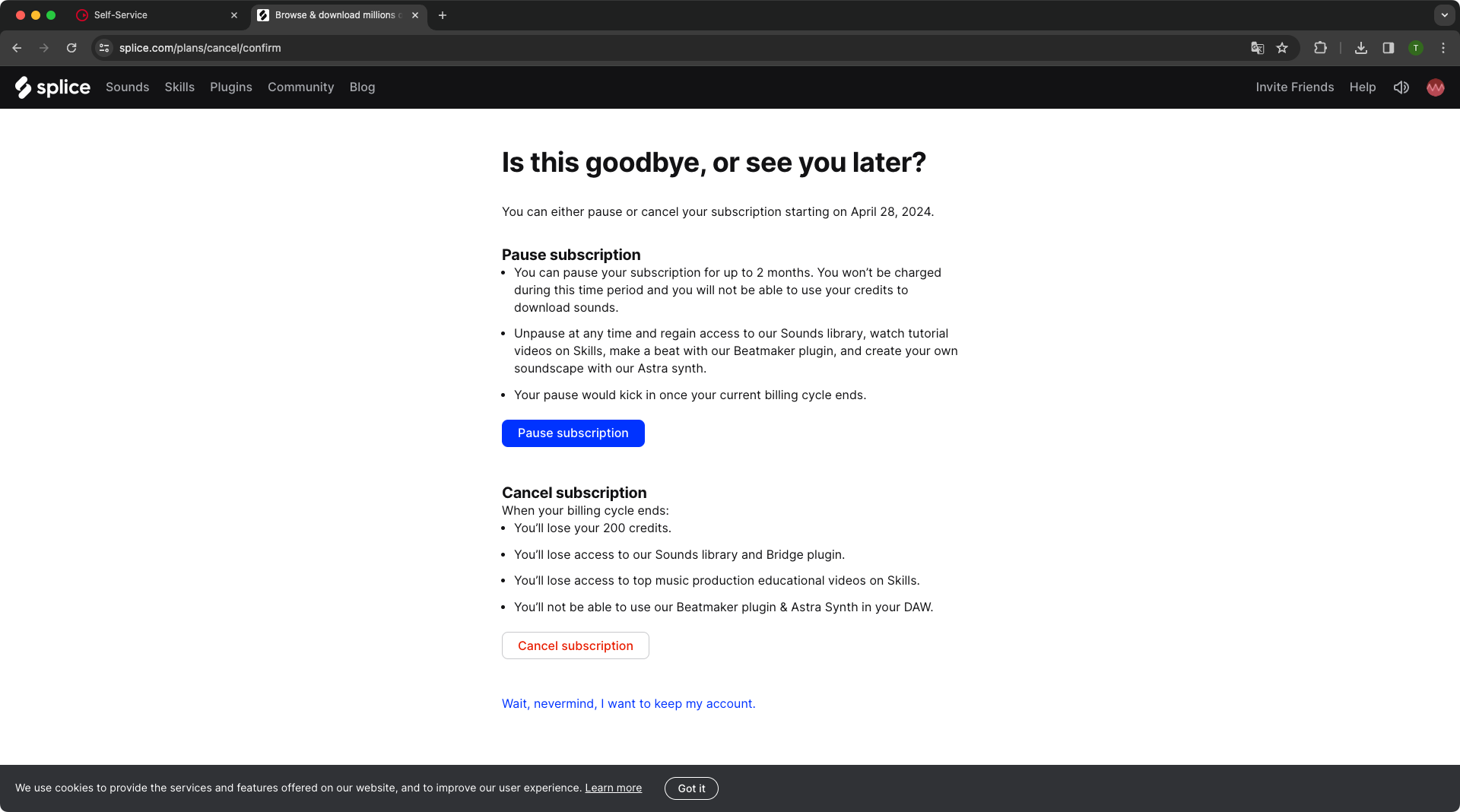This screenshot has width=1460, height=812.
Task: Click the macOS window close button
Action: click(x=21, y=15)
